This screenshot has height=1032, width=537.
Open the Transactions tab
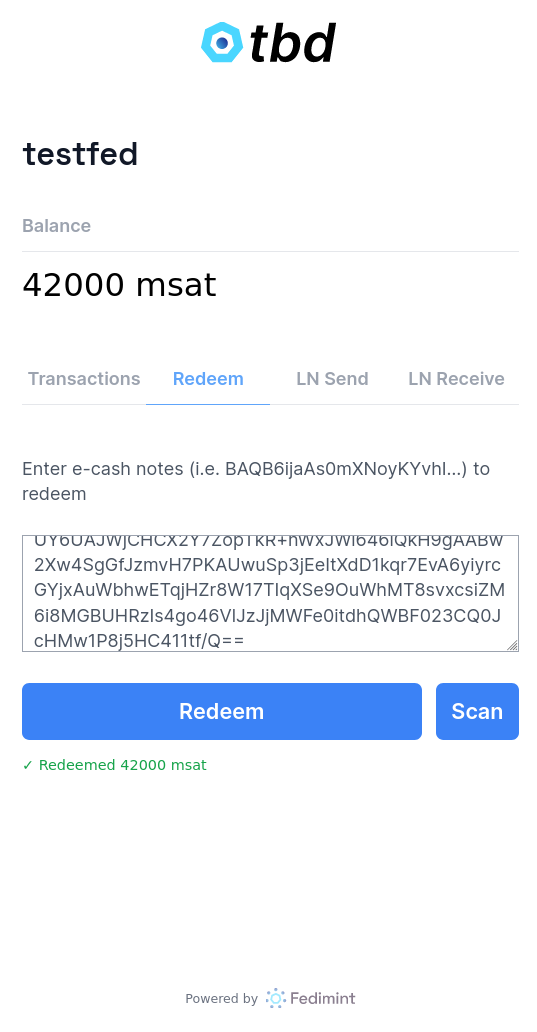(84, 379)
